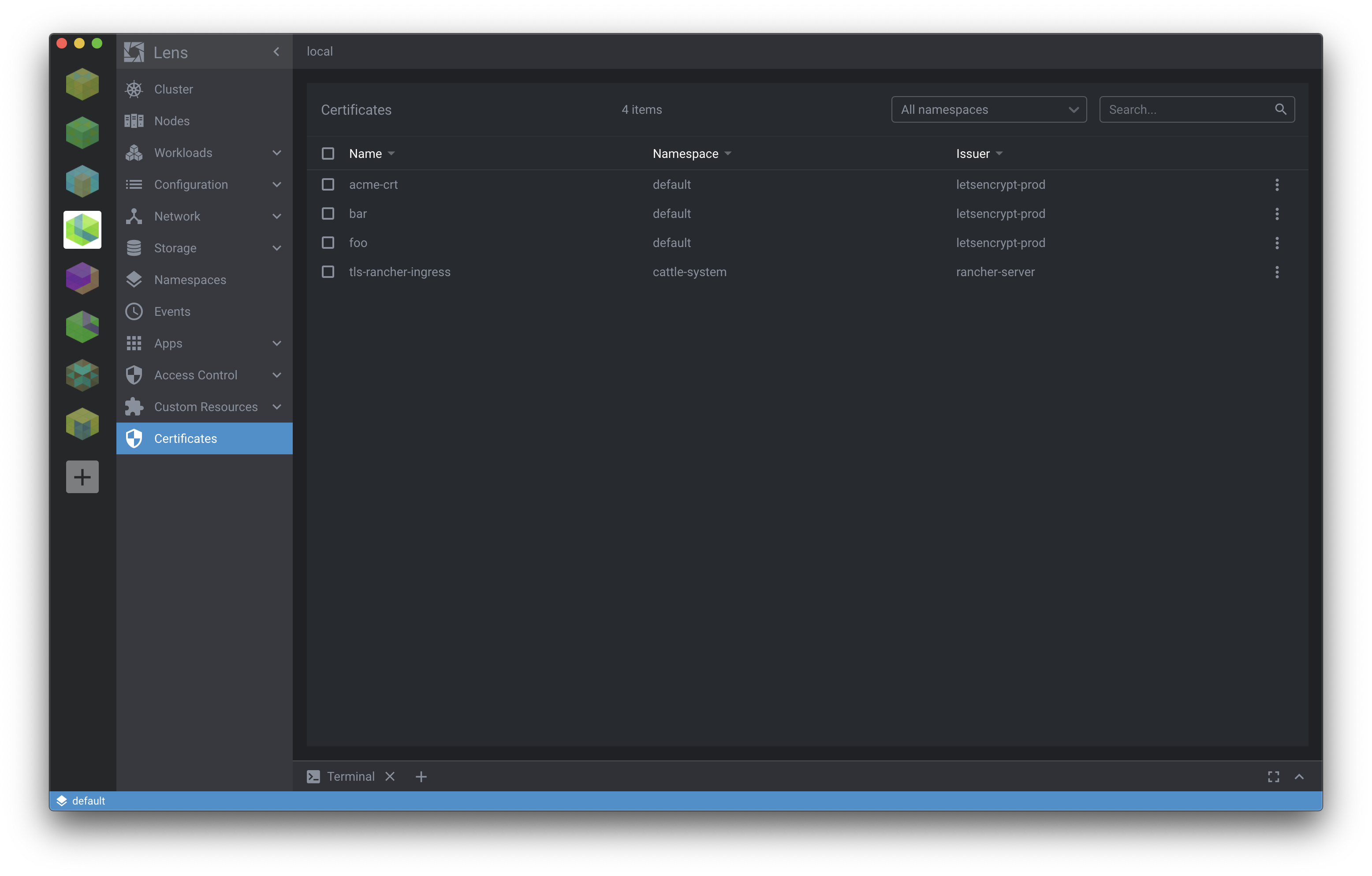Open the purple cube cluster icon
This screenshot has width=1372, height=876.
pos(82,278)
